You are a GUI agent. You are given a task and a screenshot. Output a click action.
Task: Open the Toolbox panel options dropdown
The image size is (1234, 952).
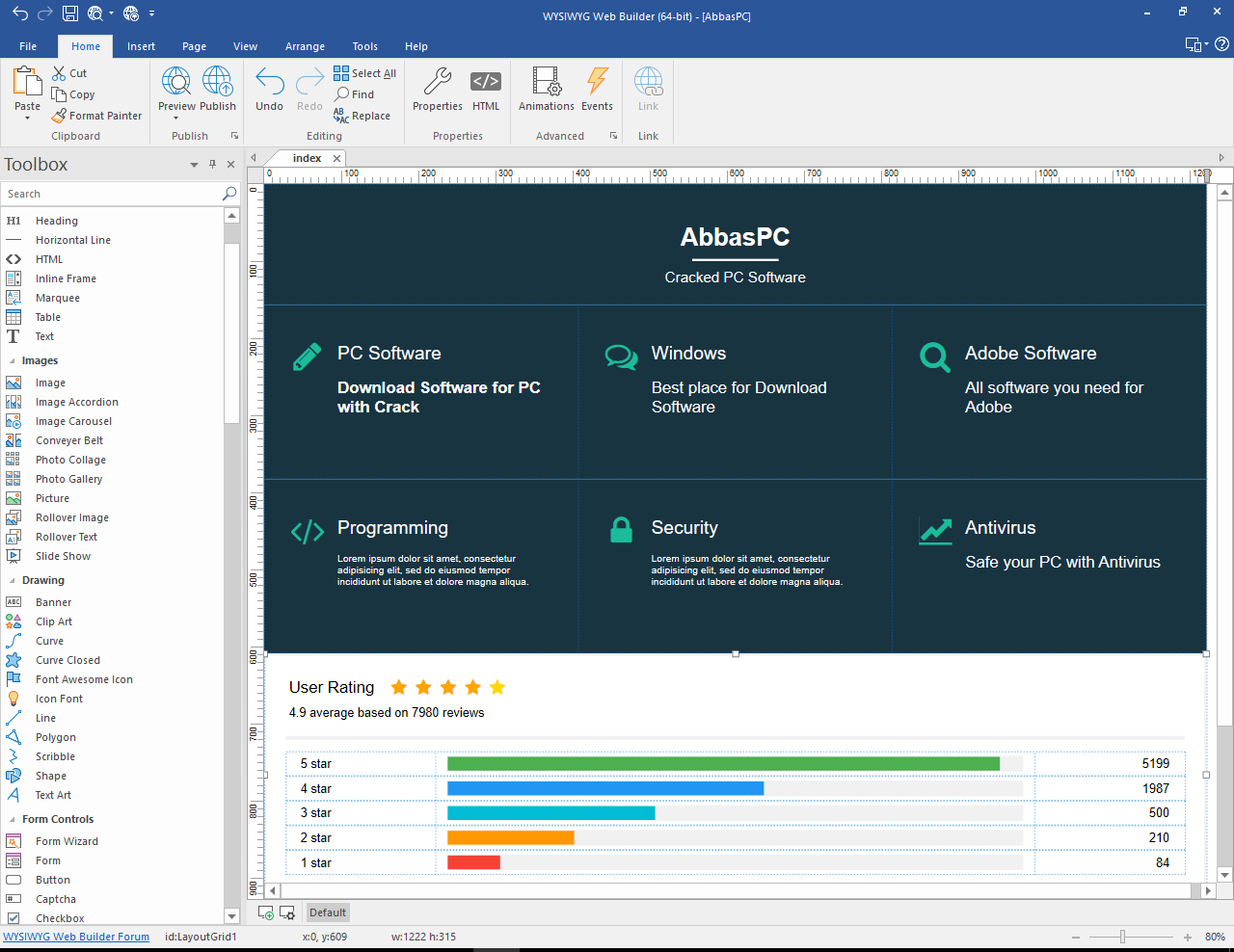[194, 165]
